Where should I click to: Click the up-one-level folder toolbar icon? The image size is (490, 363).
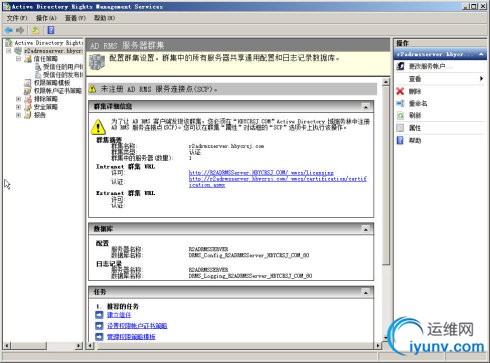[x=36, y=30]
